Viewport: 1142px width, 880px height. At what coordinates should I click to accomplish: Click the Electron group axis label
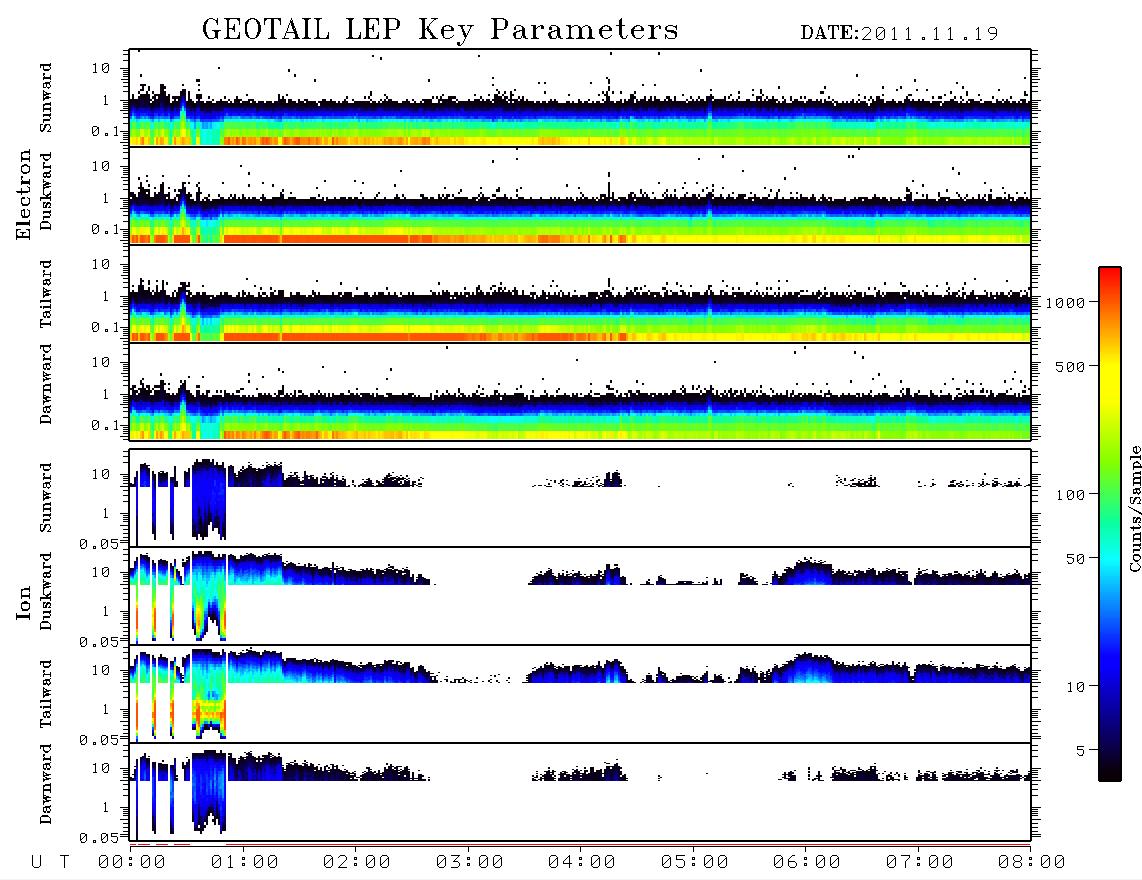click(x=23, y=194)
